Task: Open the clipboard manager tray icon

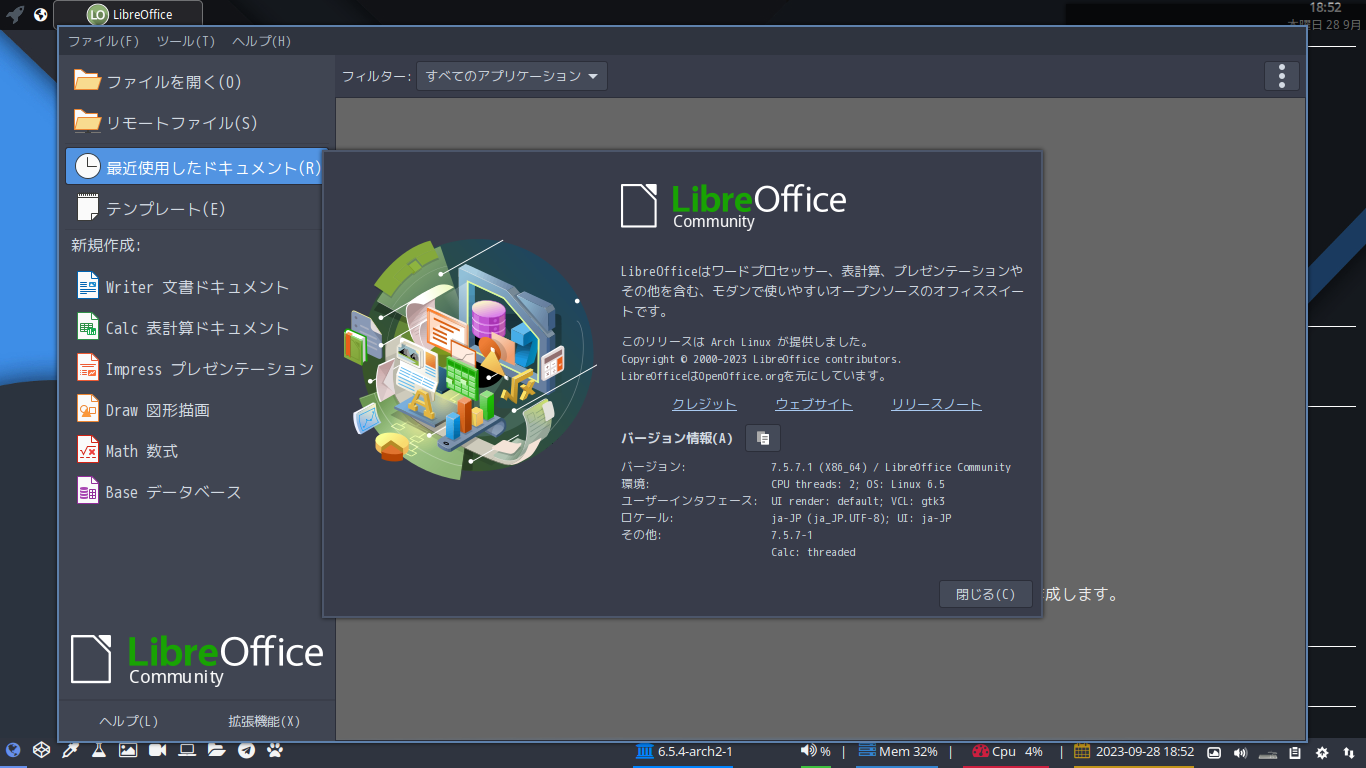Action: click(x=1295, y=752)
